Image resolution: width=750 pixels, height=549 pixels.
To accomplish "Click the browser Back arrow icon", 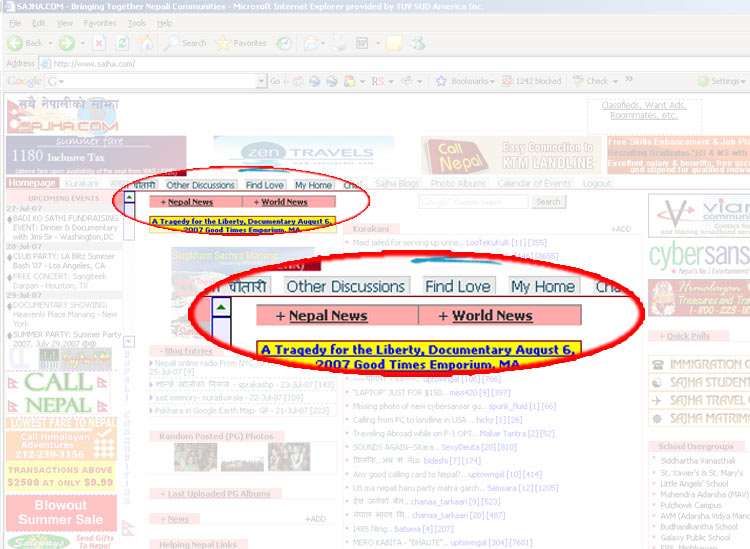I will pyautogui.click(x=16, y=43).
